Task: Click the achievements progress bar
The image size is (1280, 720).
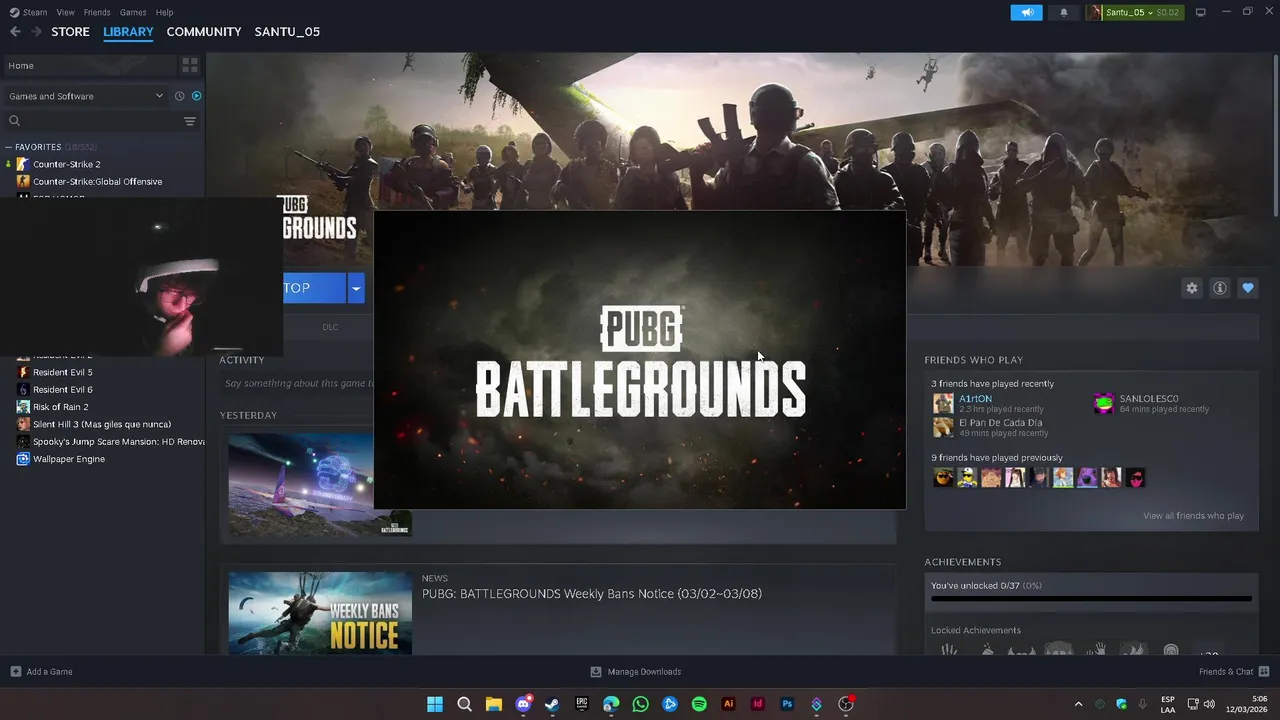Action: 1091,599
